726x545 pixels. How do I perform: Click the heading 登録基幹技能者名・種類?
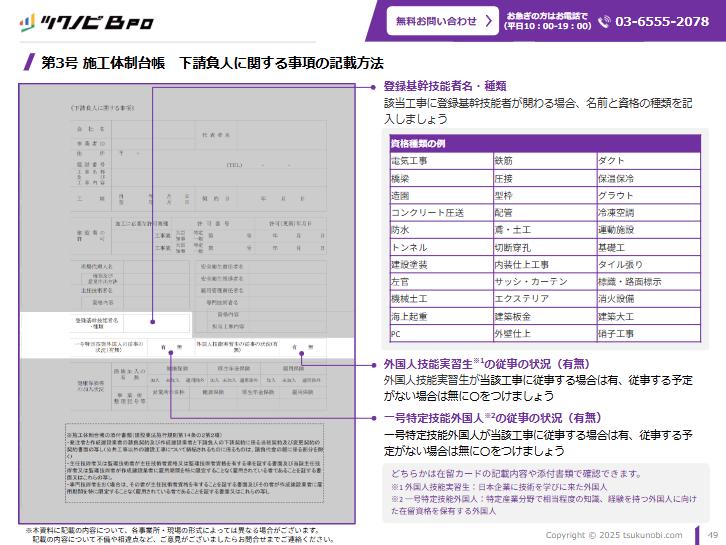[x=445, y=86]
